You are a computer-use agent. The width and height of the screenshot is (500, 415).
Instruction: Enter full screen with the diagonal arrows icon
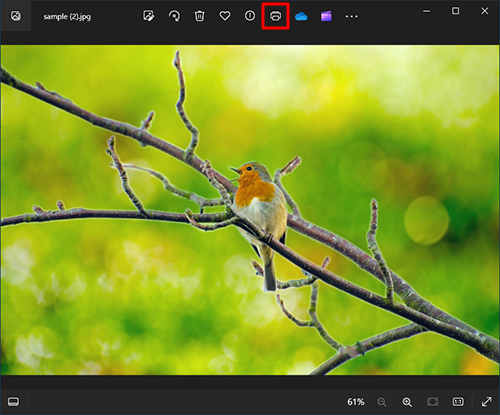[487, 402]
